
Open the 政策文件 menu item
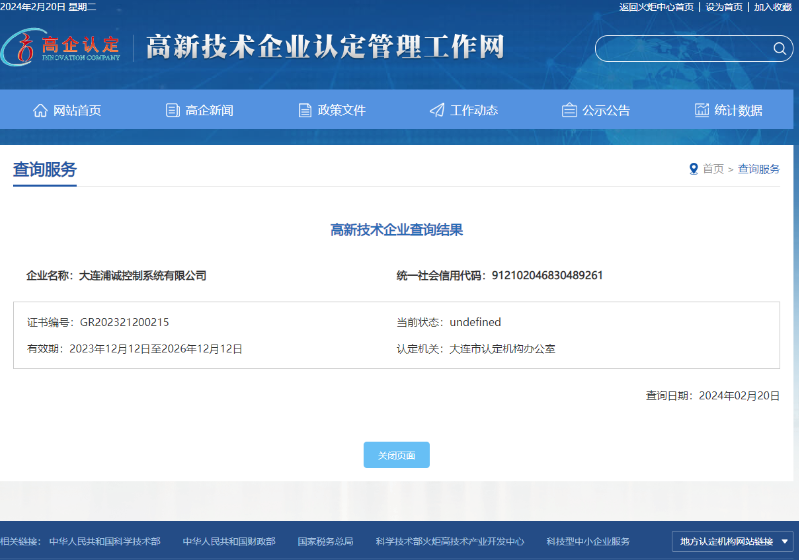coord(341,110)
